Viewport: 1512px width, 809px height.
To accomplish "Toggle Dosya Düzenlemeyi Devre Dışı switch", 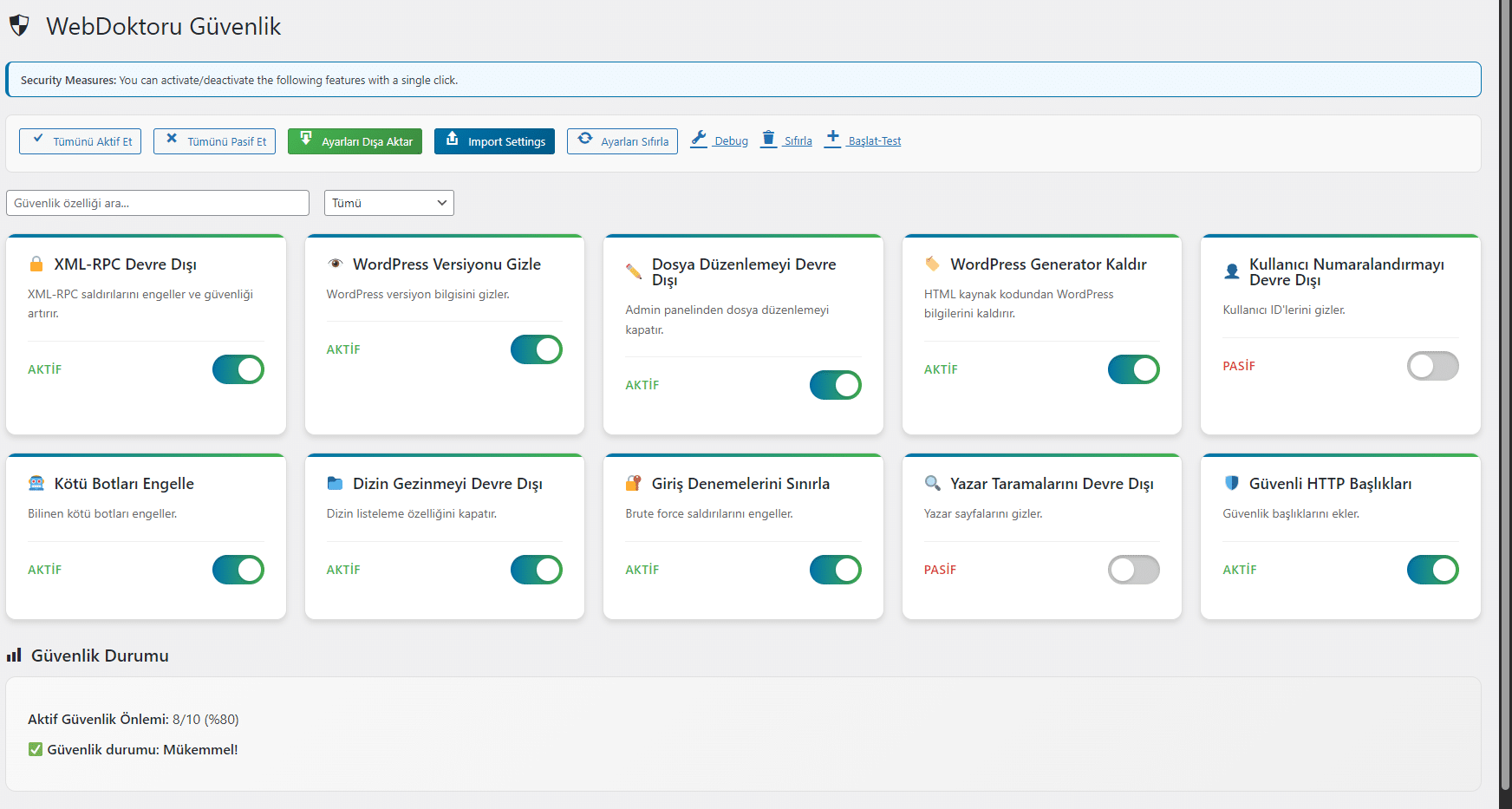I will pyautogui.click(x=836, y=385).
